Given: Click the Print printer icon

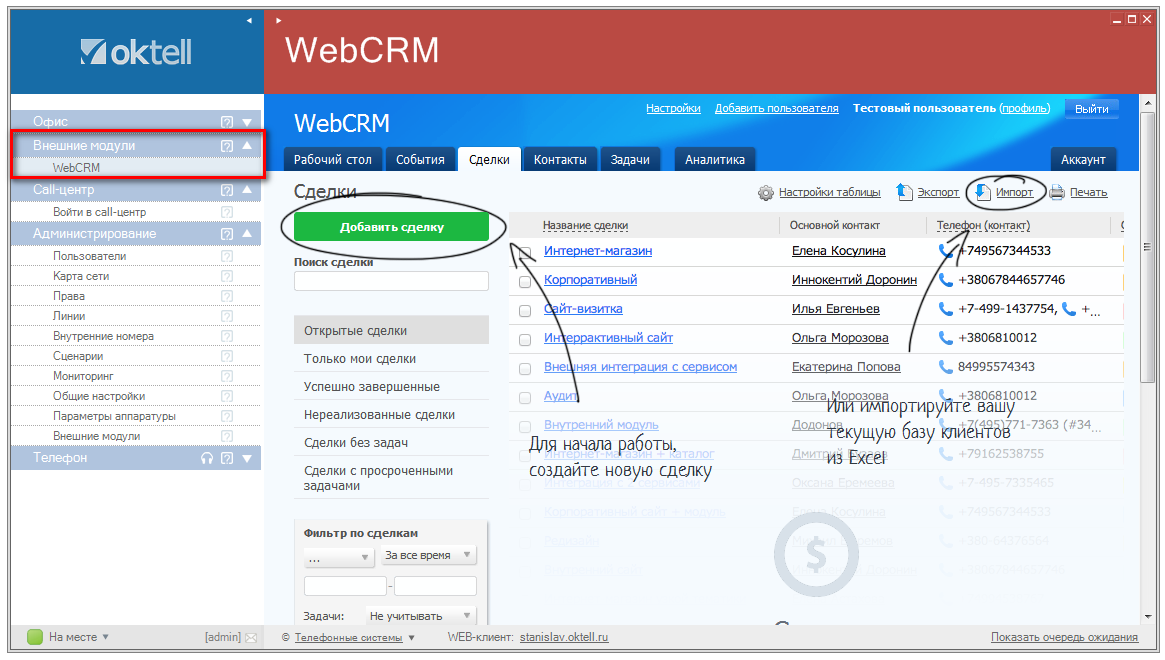Looking at the screenshot, I should point(1057,192).
